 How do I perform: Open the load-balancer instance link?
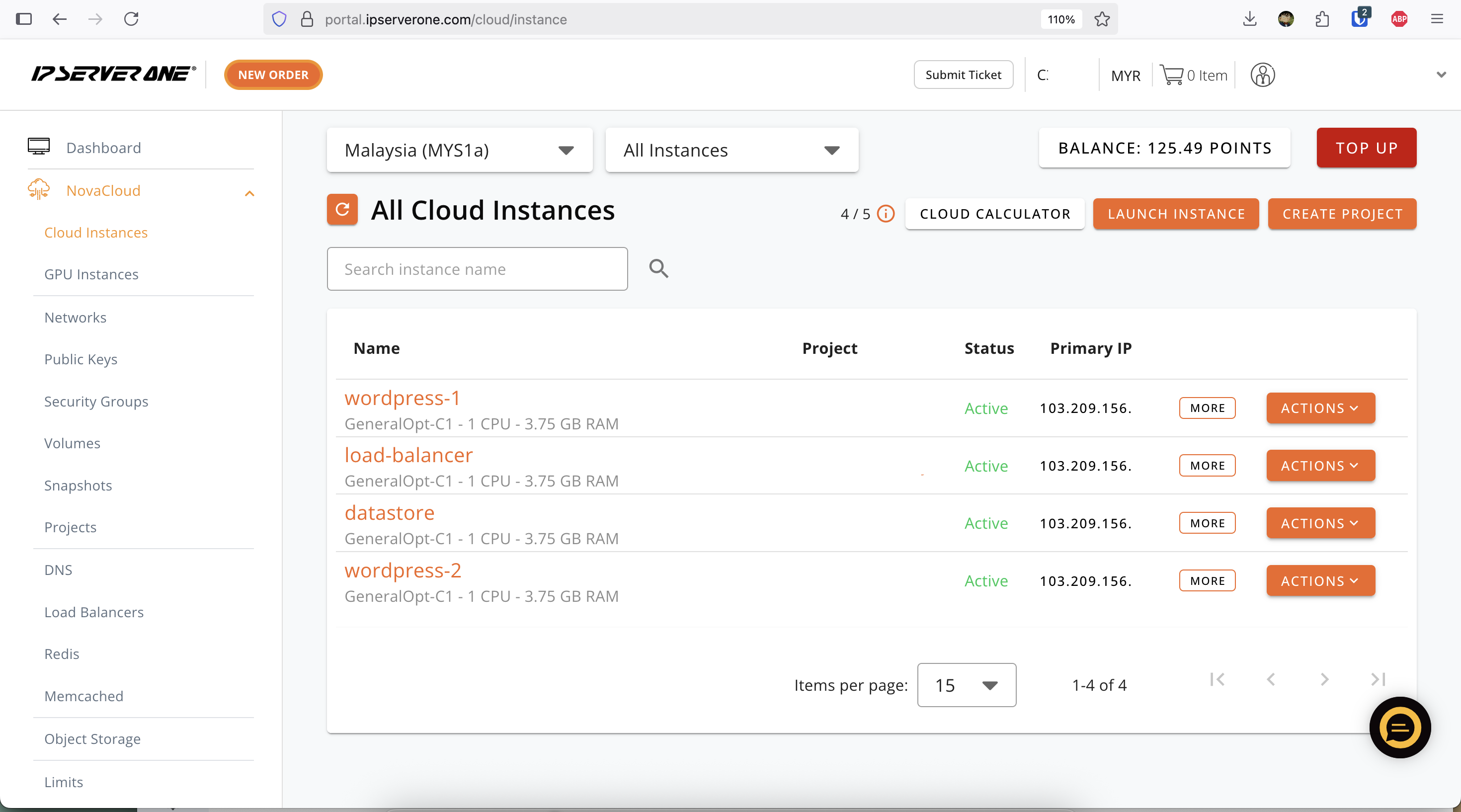coord(408,455)
